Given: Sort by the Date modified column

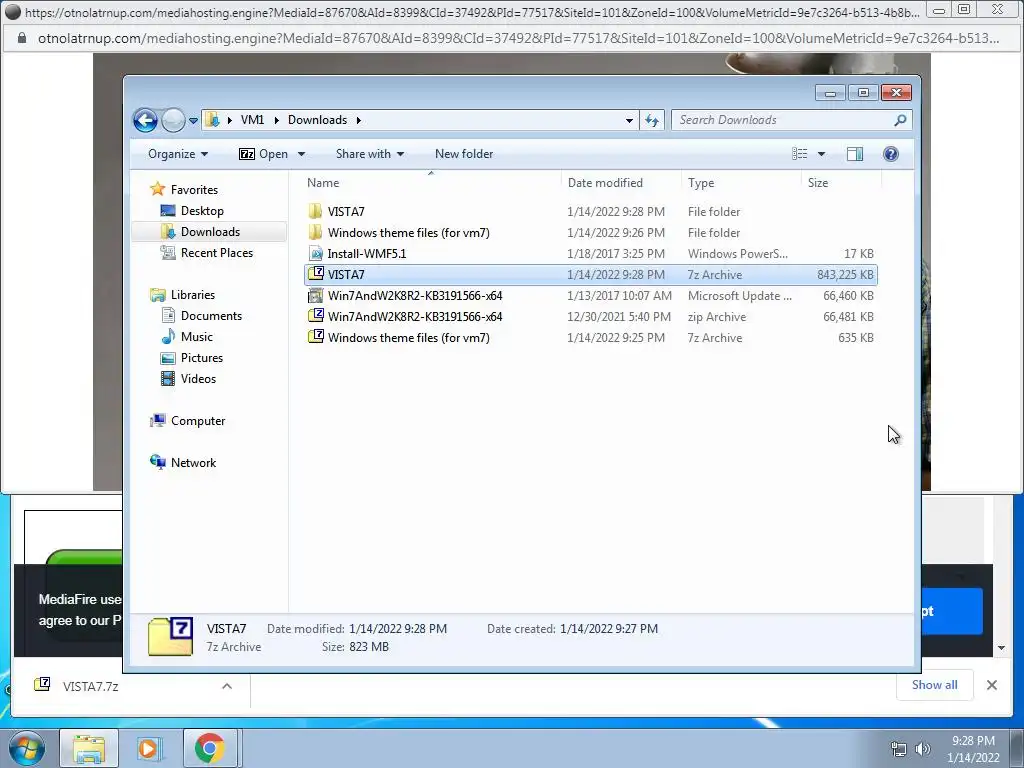Looking at the screenshot, I should pos(621,183).
